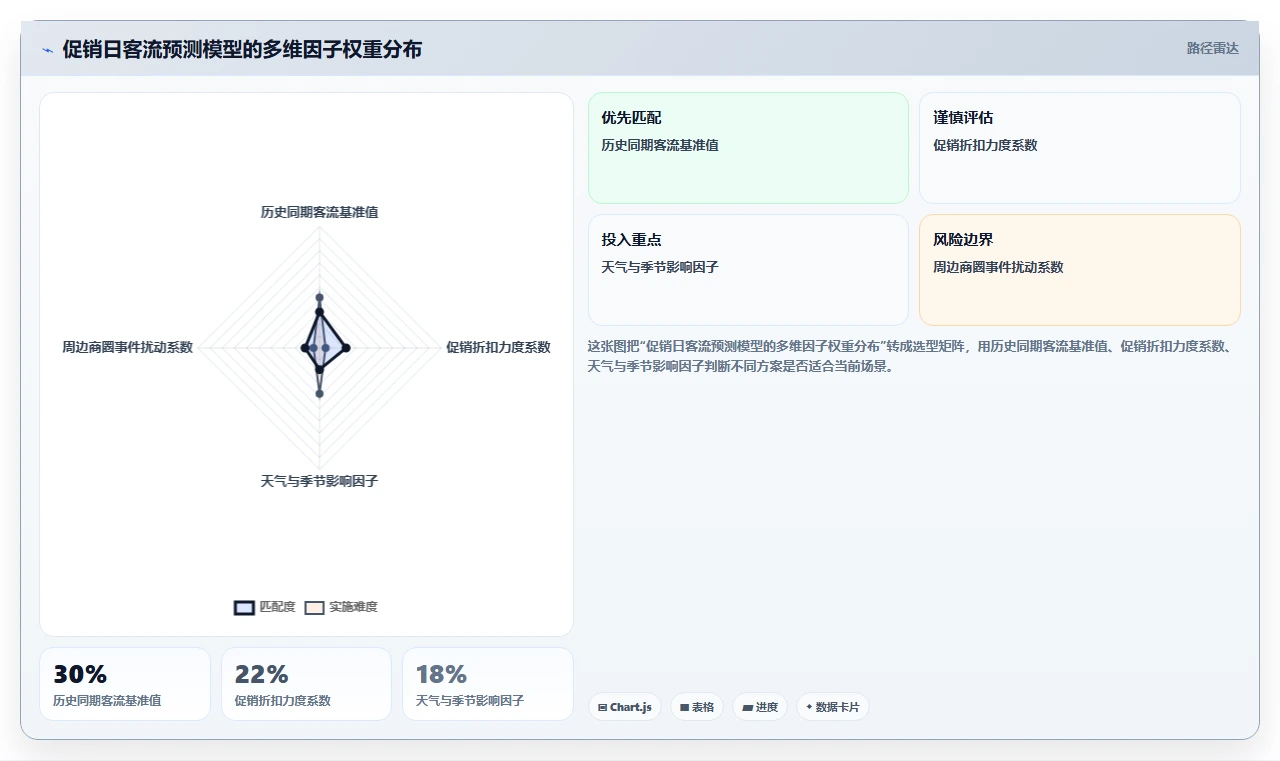Click the table icon in the 表格 tag
The image size is (1280, 761).
684,707
